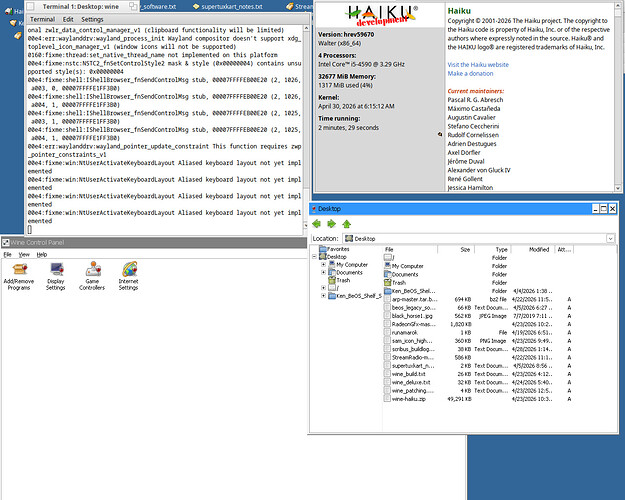Sort by the Size column header

point(456,249)
